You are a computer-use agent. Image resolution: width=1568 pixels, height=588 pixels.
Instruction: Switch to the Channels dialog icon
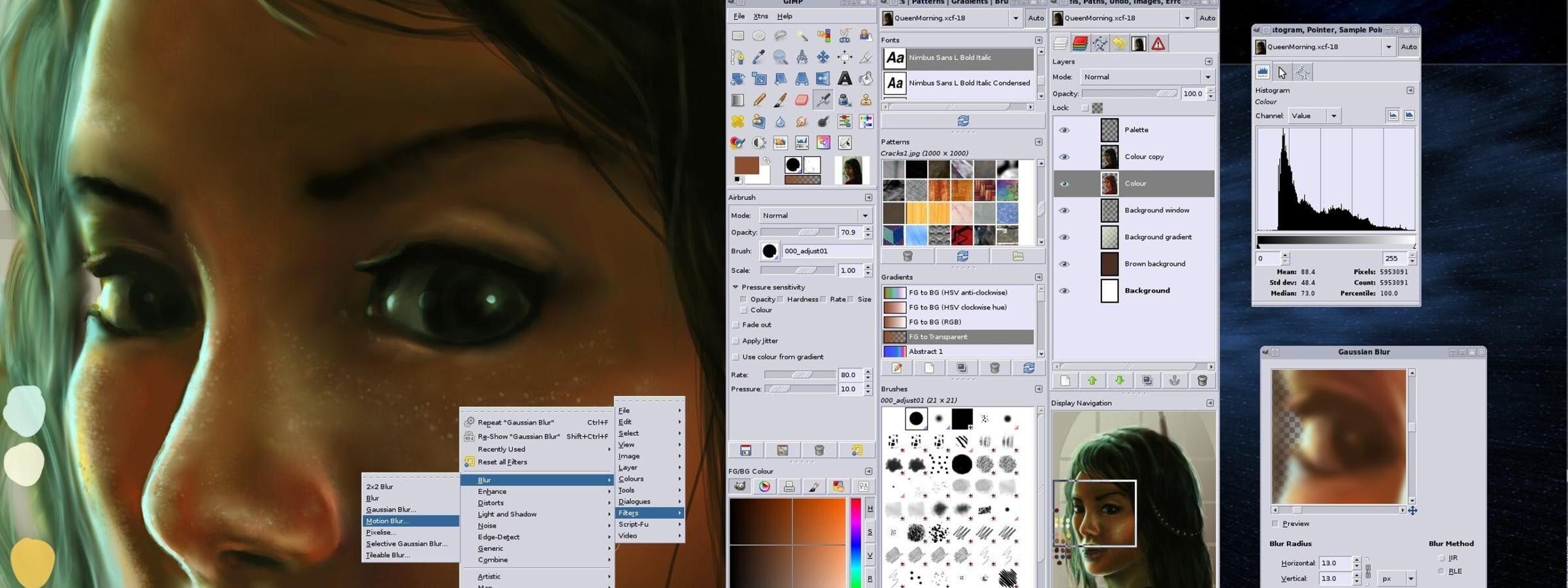click(x=1079, y=43)
